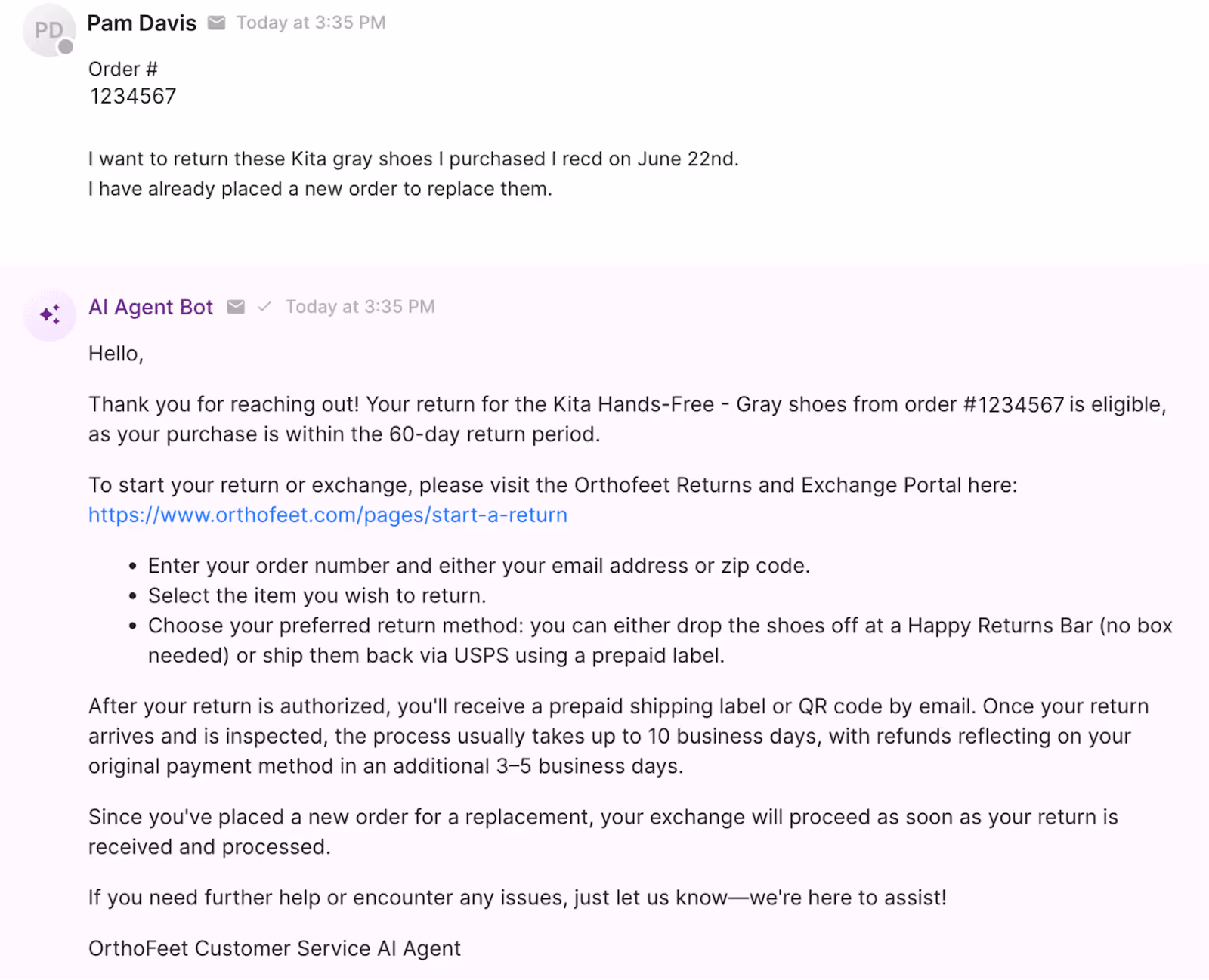Click the timestamp on the bot's reply
This screenshot has height=980, width=1209.
(x=360, y=307)
